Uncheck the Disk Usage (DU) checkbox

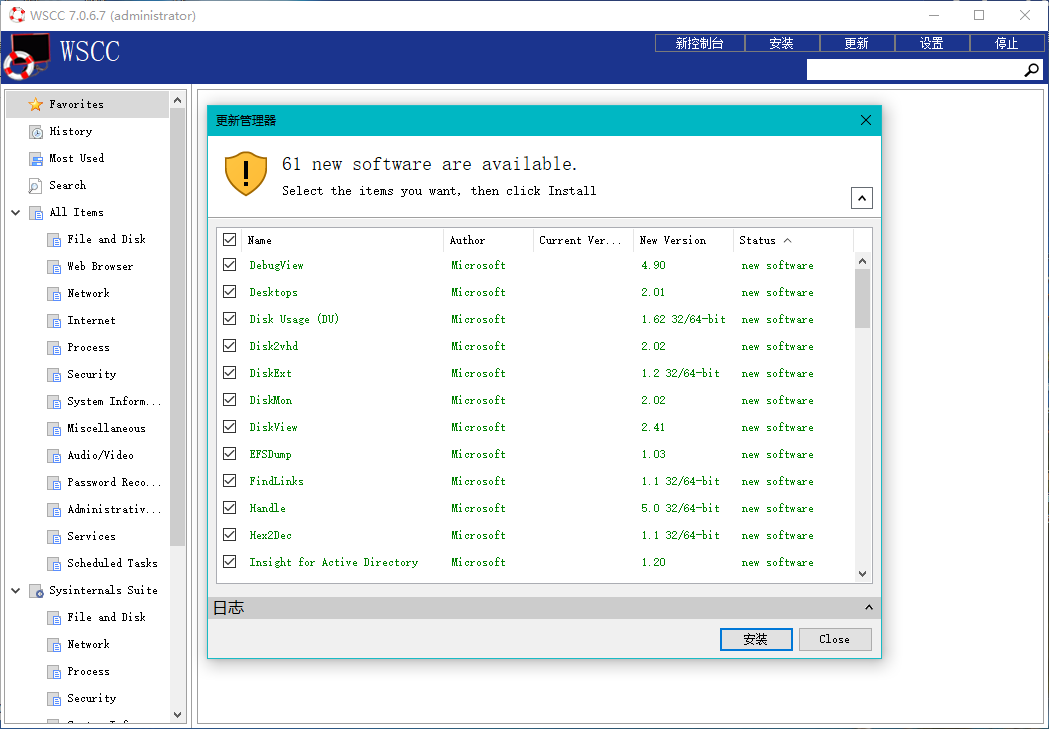coord(229,318)
